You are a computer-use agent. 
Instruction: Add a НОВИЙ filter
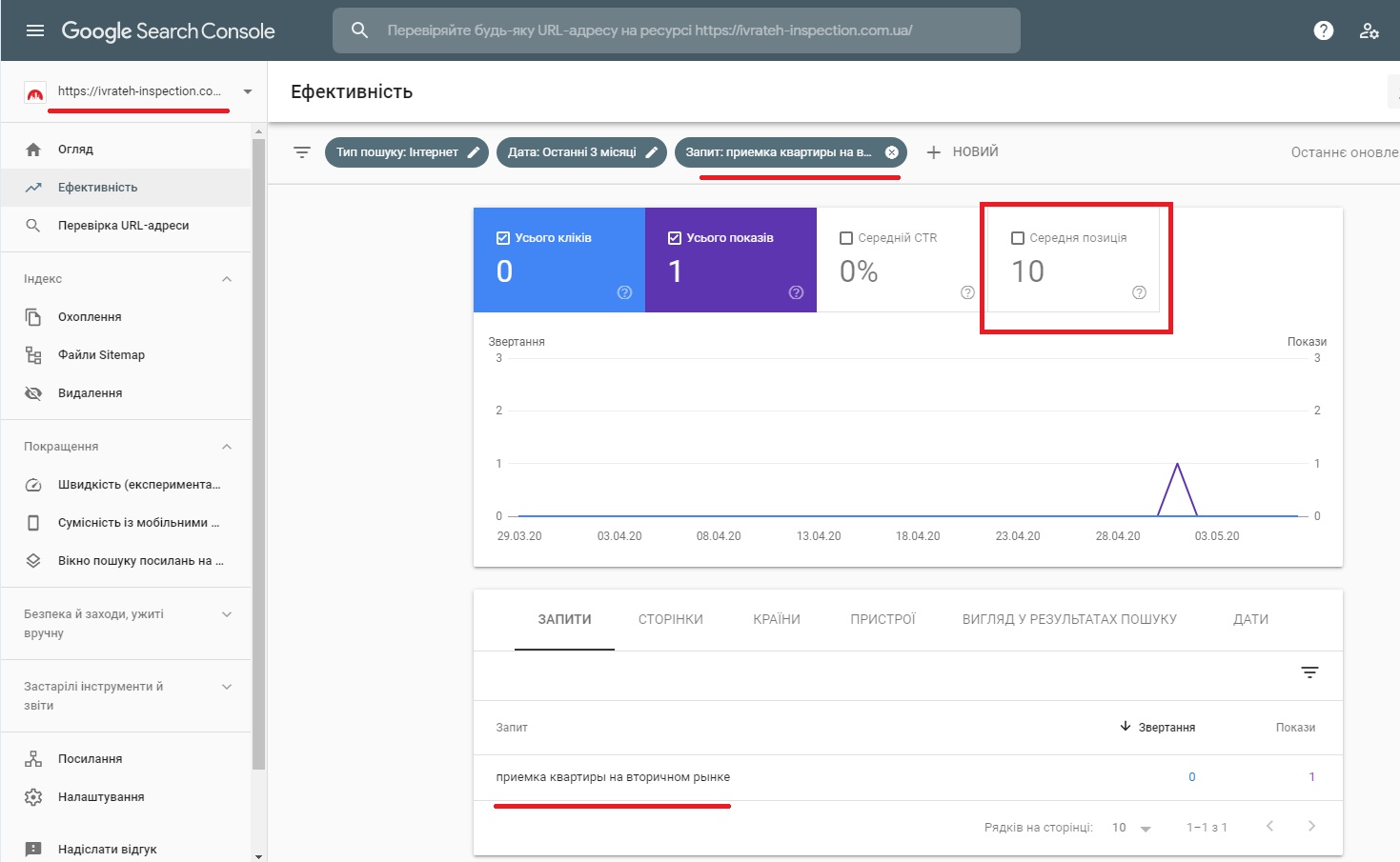[963, 152]
